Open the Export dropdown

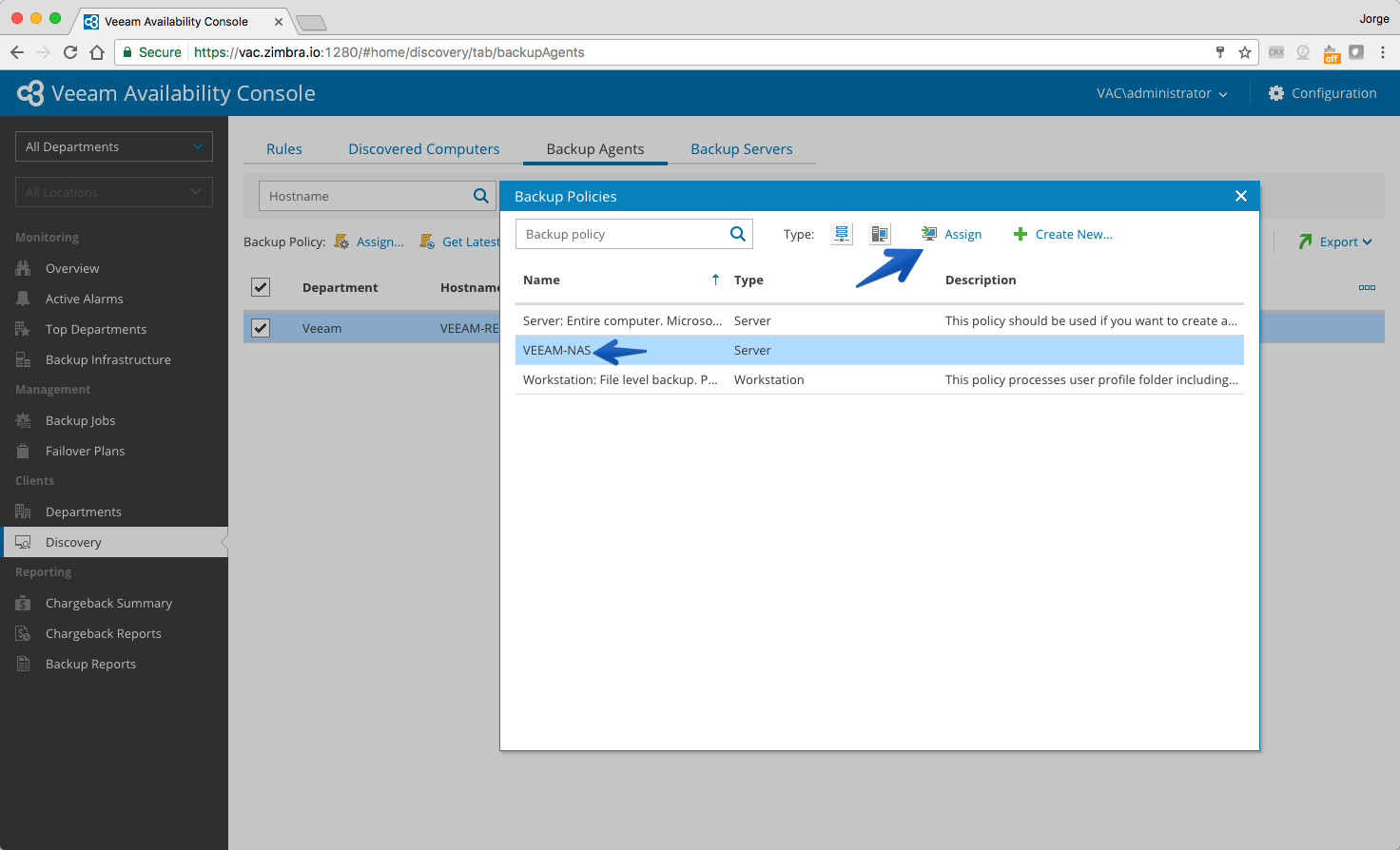pos(1335,241)
